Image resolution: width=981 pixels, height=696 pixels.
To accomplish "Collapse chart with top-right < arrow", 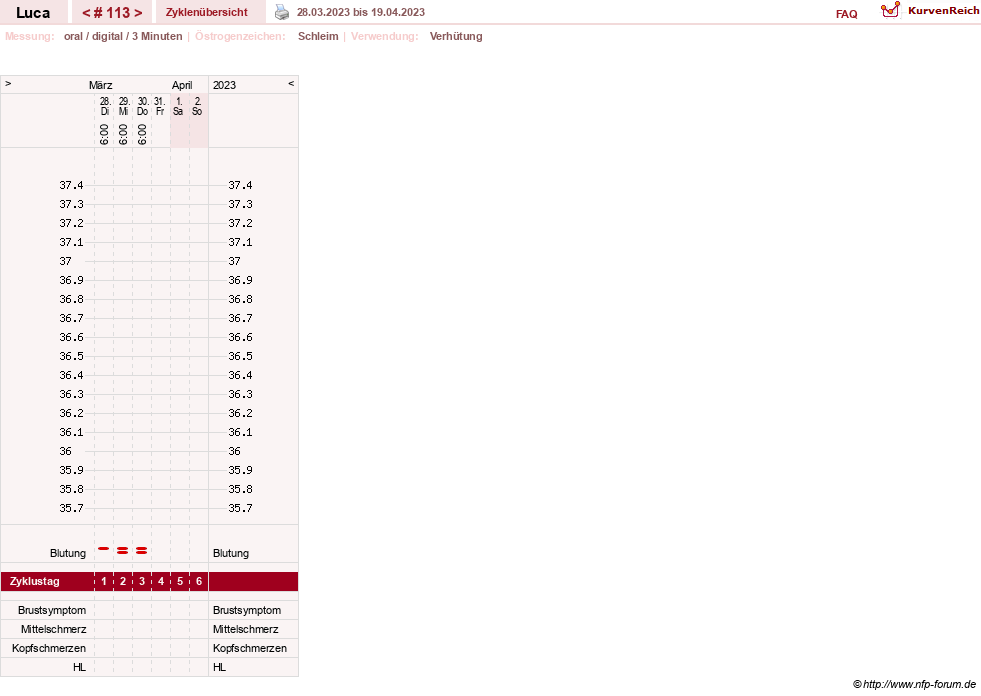I will [291, 83].
